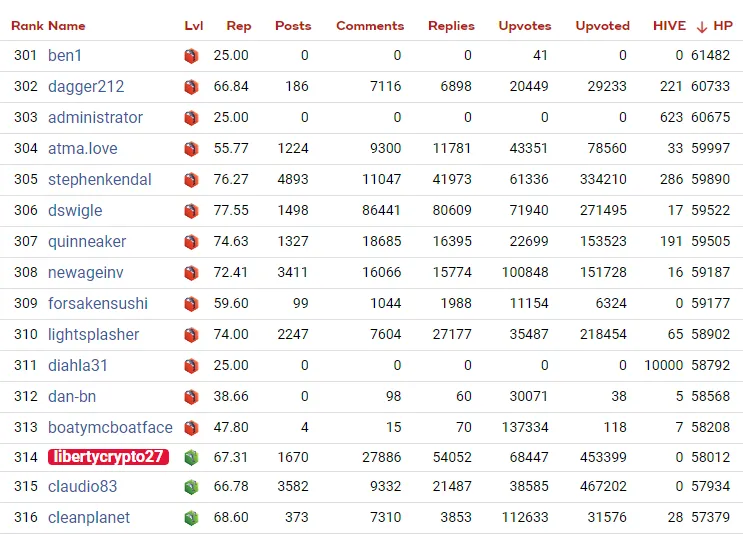Image resolution: width=743 pixels, height=535 pixels.
Task: Click the level cube icon for quinneaker
Action: point(191,242)
